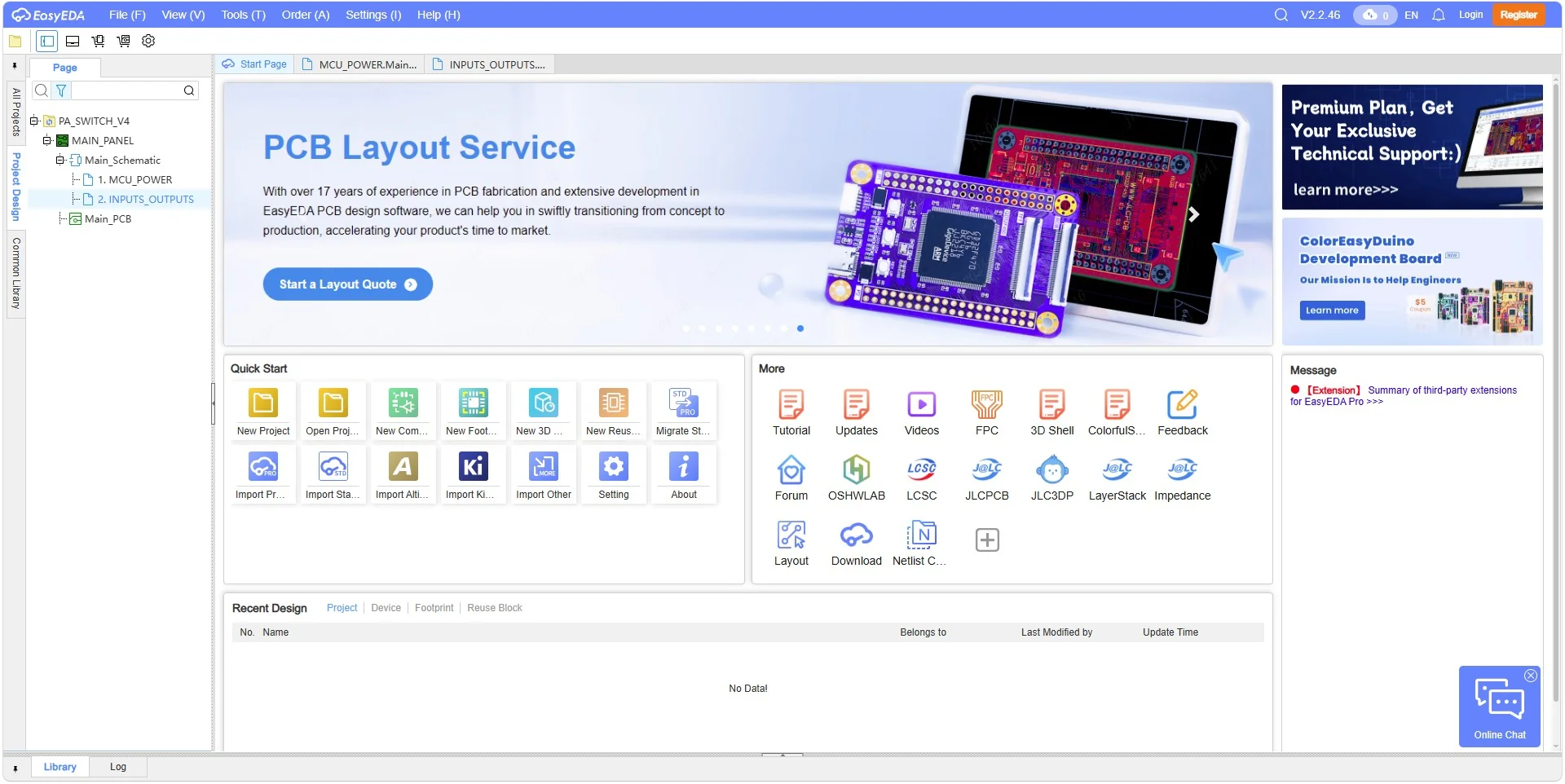1565x784 pixels.
Task: Select the last carousel pagination dot
Action: [x=800, y=328]
